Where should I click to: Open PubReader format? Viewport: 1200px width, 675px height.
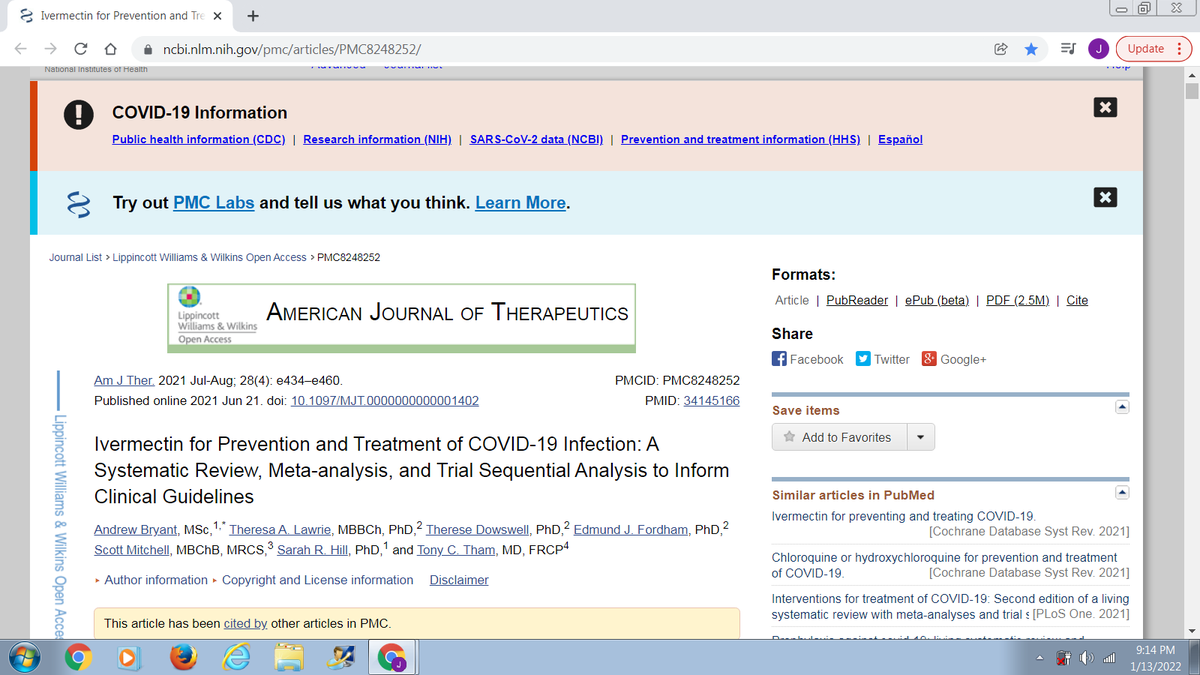[857, 300]
